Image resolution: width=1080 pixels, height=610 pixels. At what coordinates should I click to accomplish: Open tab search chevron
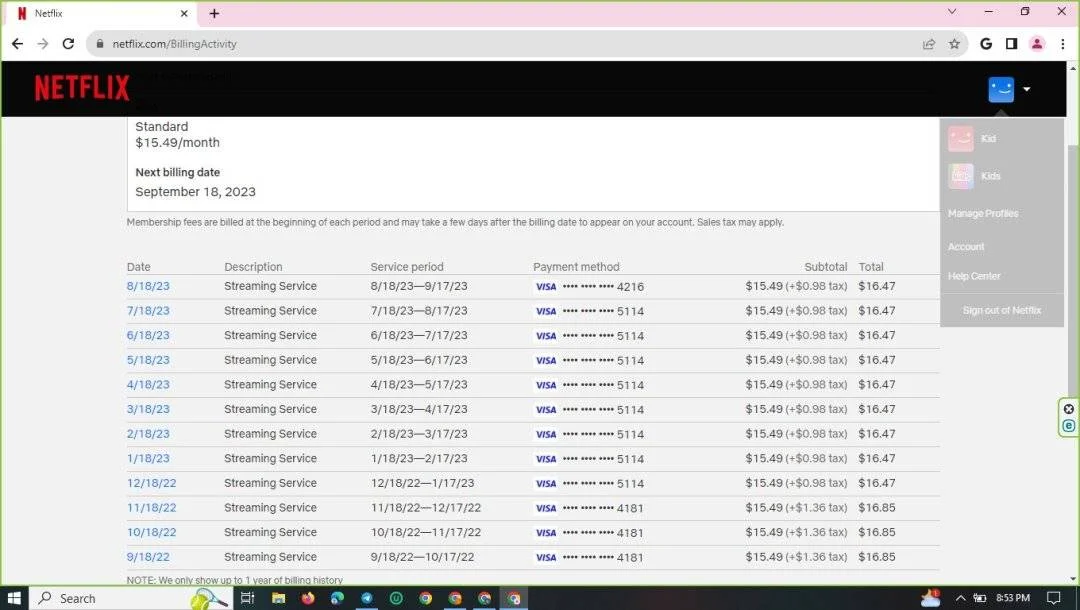point(952,12)
